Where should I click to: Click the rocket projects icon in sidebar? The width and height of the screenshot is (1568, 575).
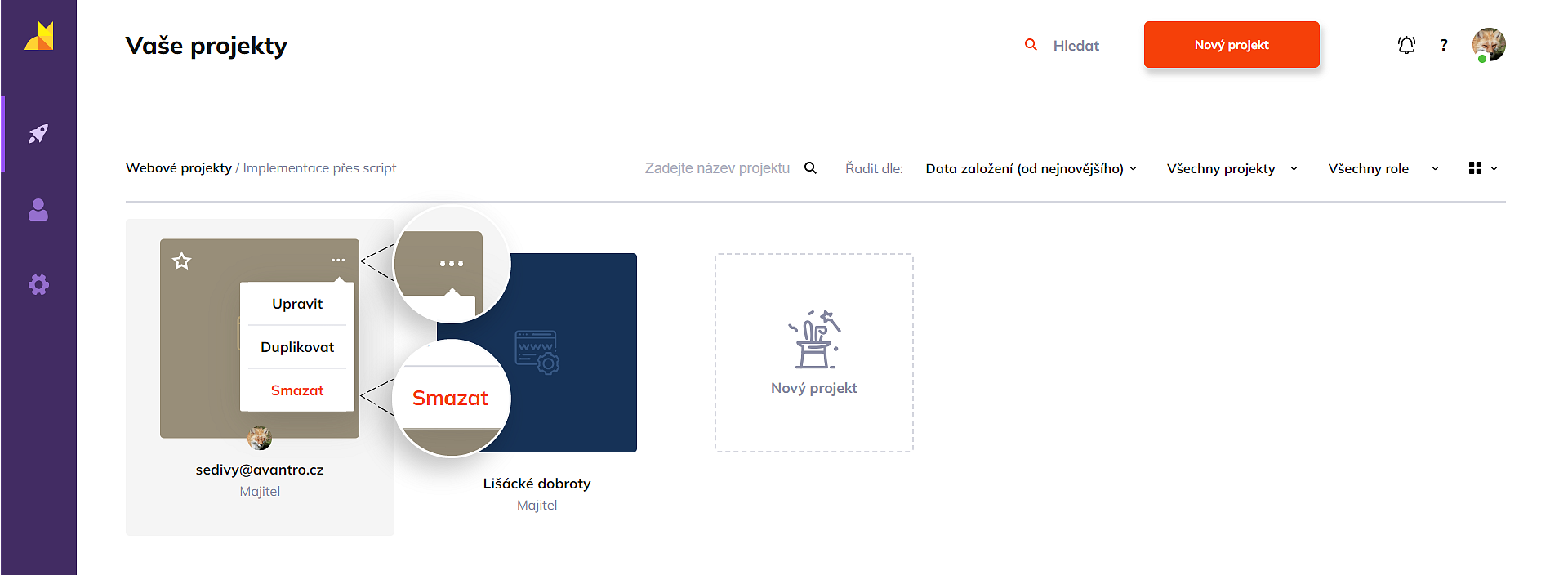(38, 134)
